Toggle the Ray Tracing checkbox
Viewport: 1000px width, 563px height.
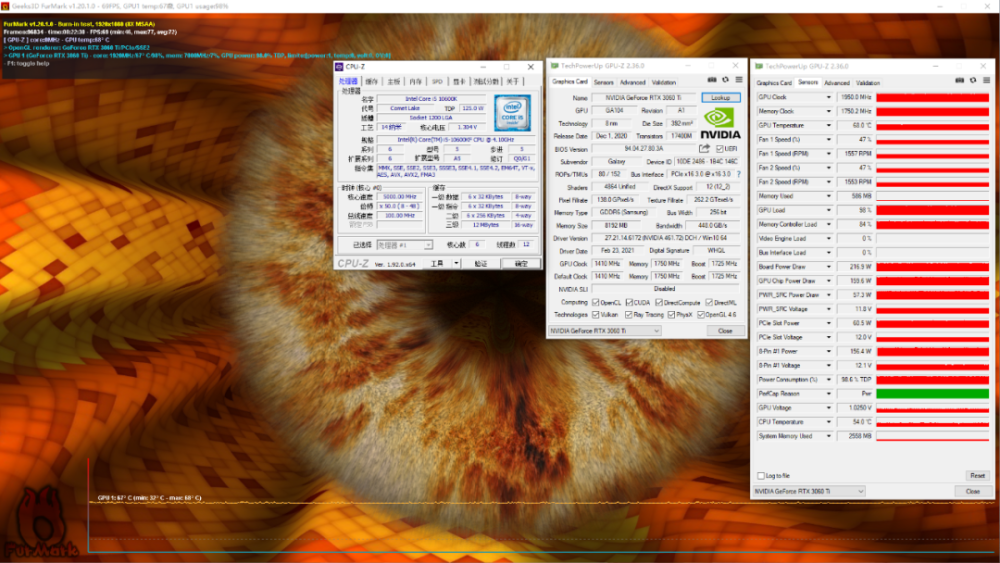(x=629, y=315)
